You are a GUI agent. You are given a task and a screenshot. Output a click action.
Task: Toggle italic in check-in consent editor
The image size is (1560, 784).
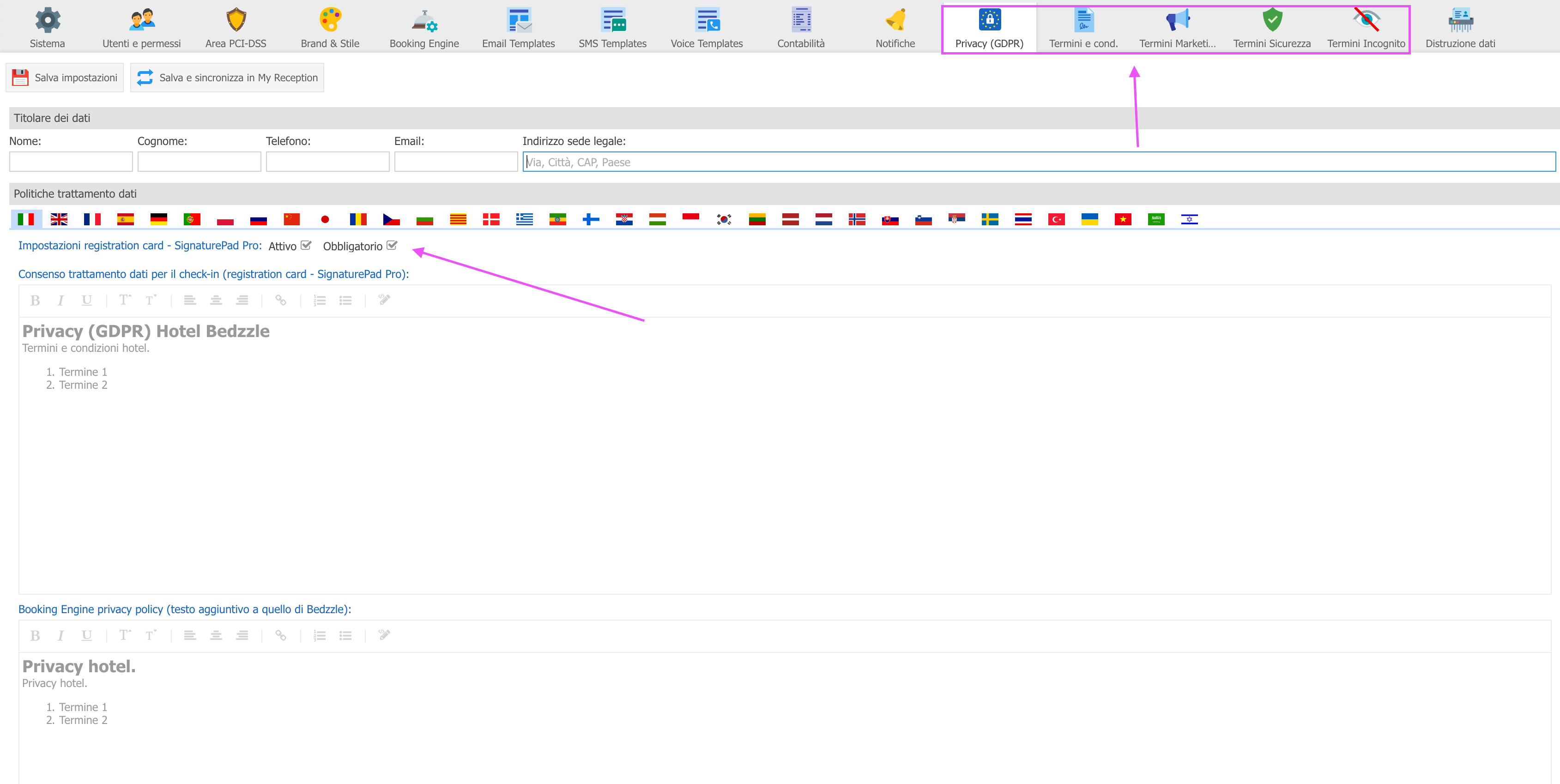pos(60,300)
